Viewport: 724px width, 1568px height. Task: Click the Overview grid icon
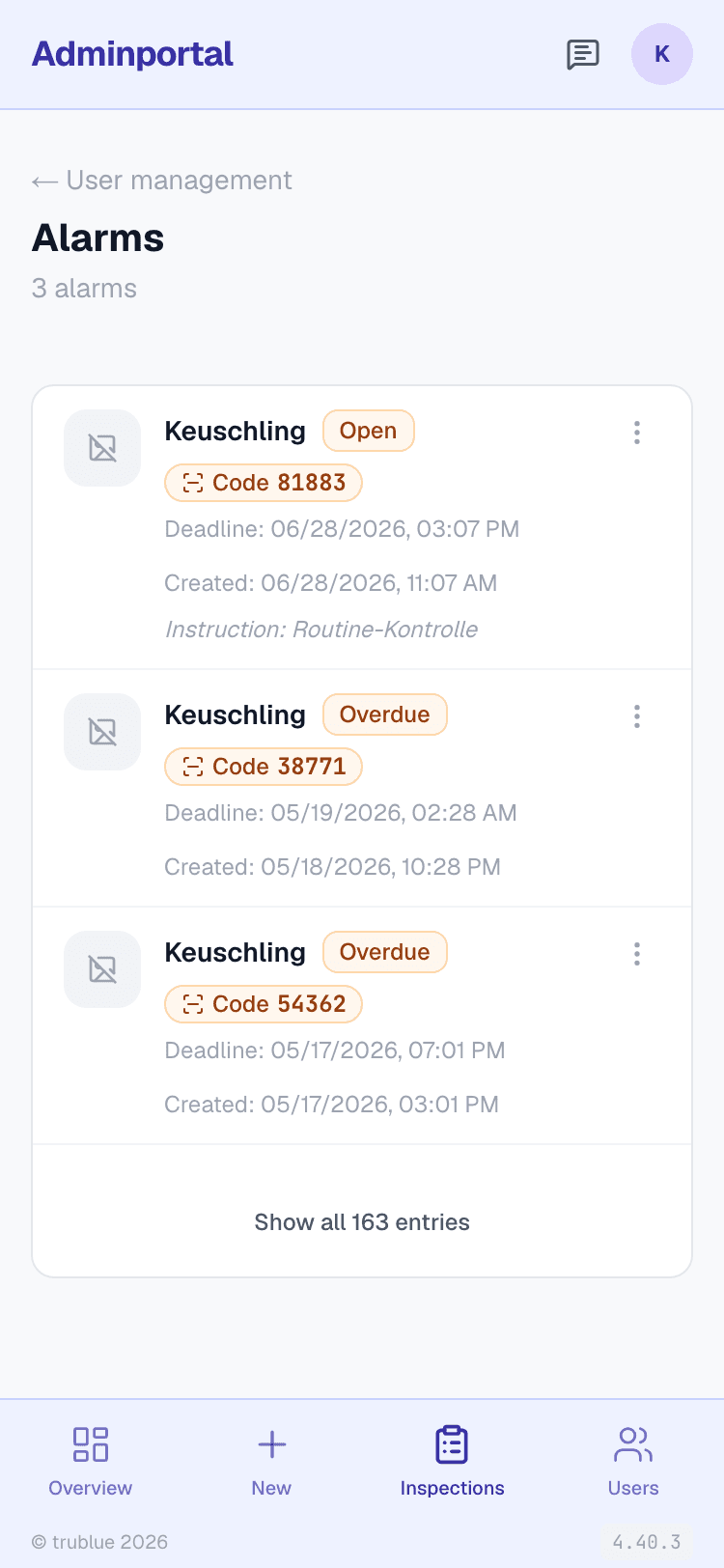pyautogui.click(x=91, y=1444)
